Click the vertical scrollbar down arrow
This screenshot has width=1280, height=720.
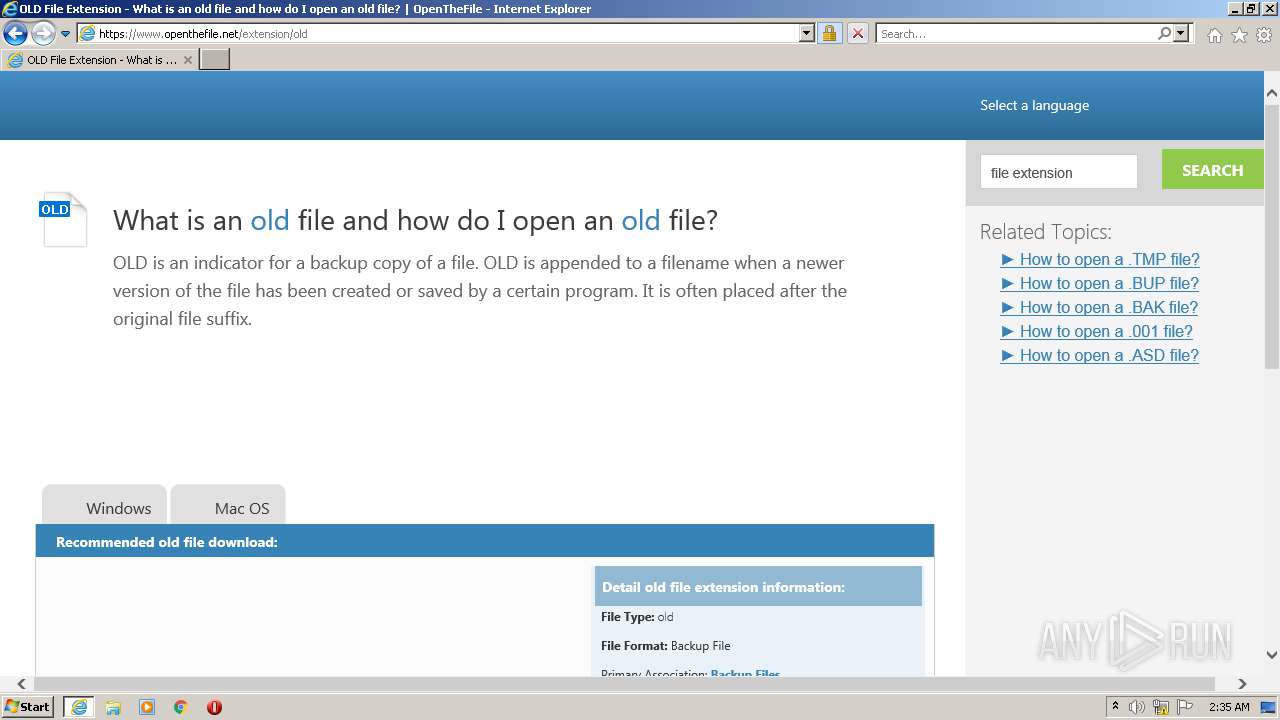pos(1272,655)
